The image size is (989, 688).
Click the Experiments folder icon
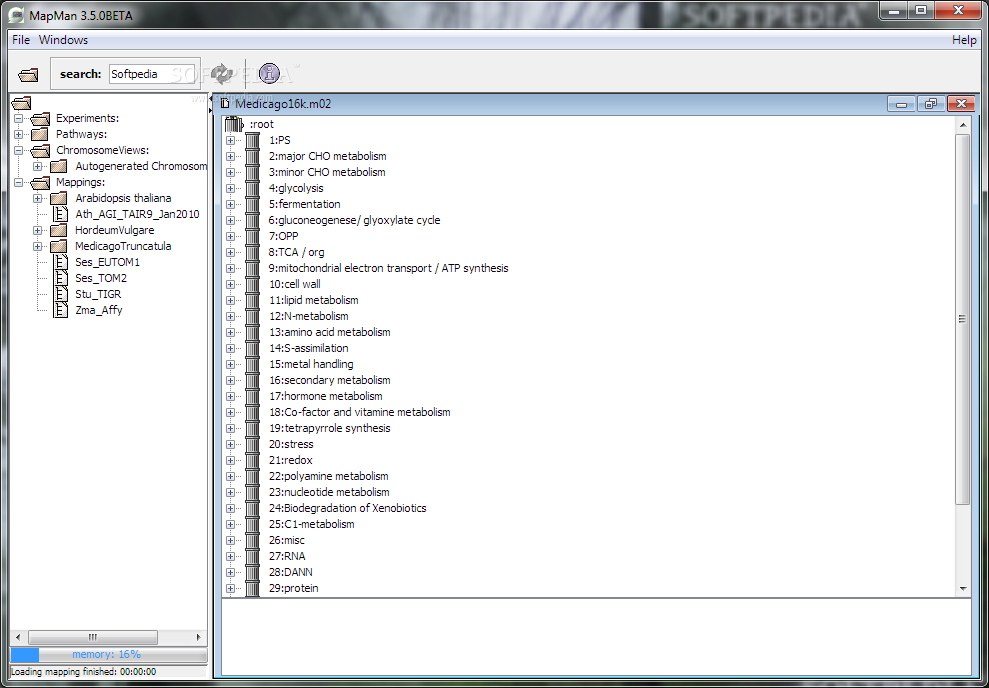pos(40,119)
